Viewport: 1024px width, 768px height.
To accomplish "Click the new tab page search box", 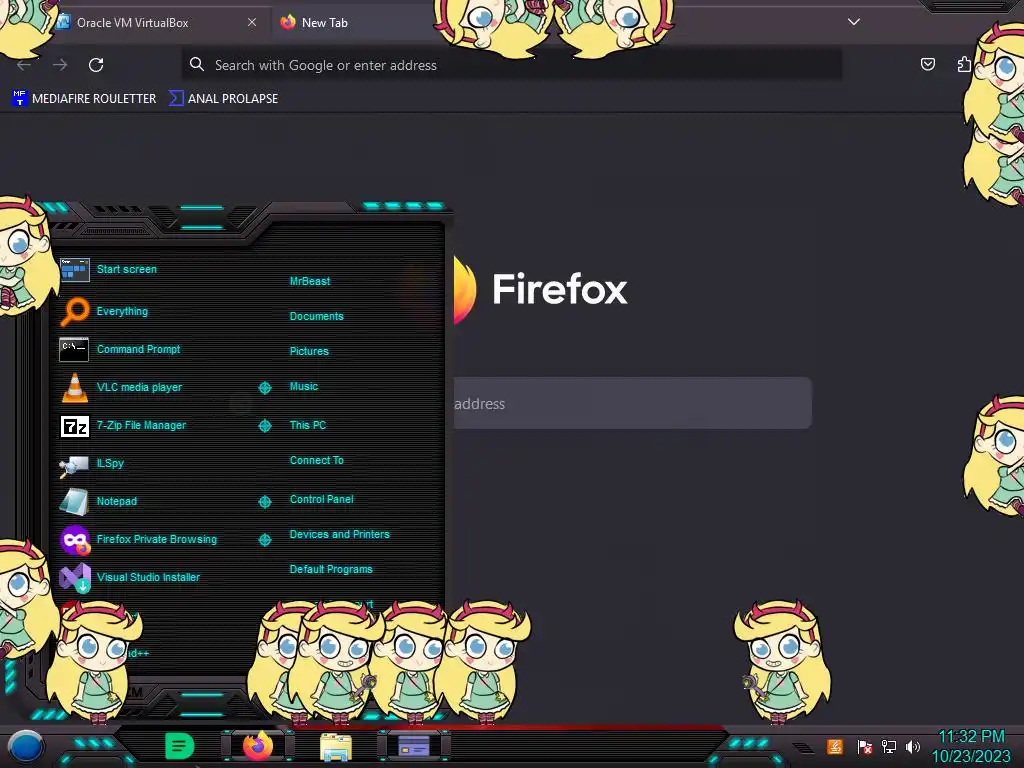I will (x=632, y=403).
